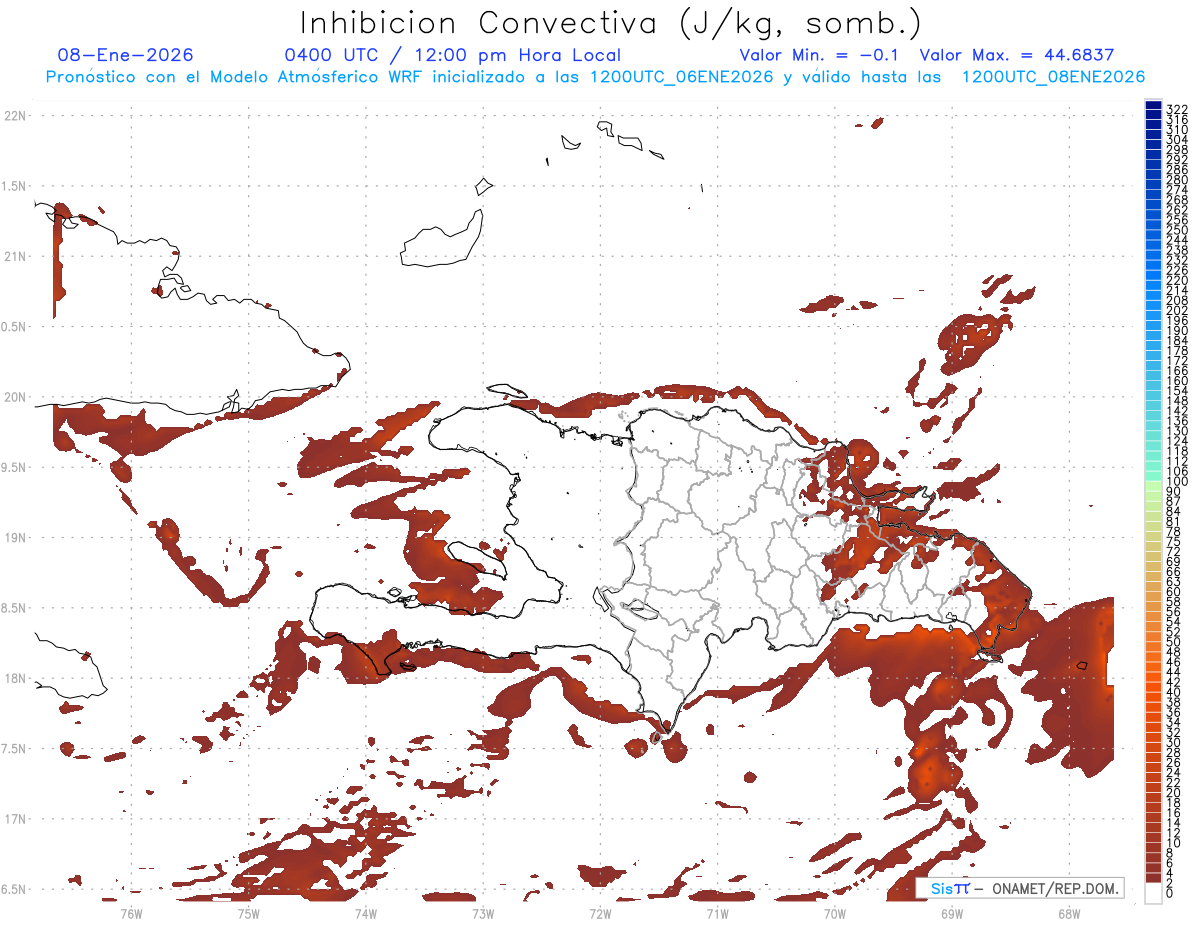Click the "SisTT - ONAMET/REP.DOM." credit box

click(1020, 888)
